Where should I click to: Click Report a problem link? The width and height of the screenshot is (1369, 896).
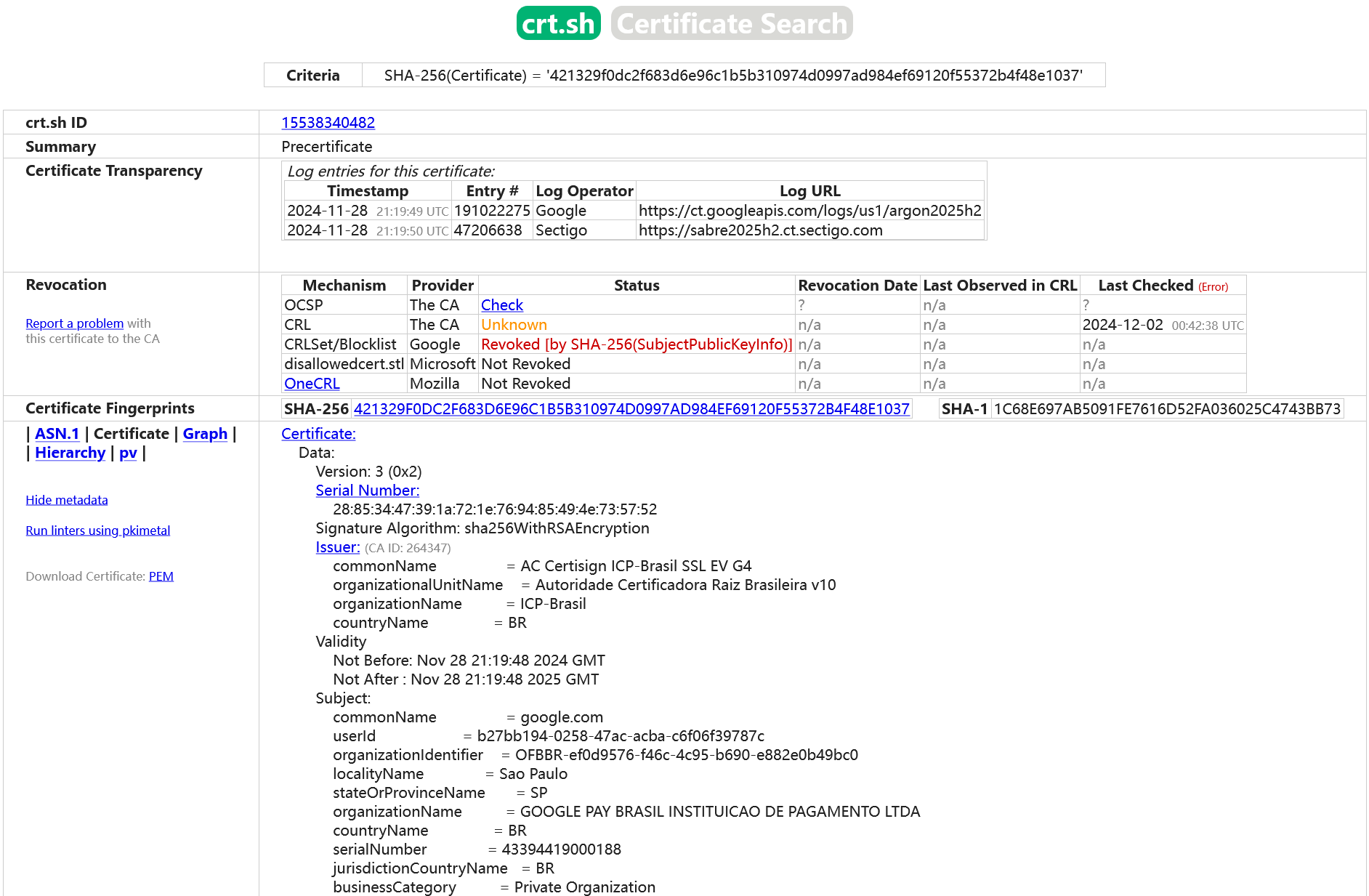point(74,323)
